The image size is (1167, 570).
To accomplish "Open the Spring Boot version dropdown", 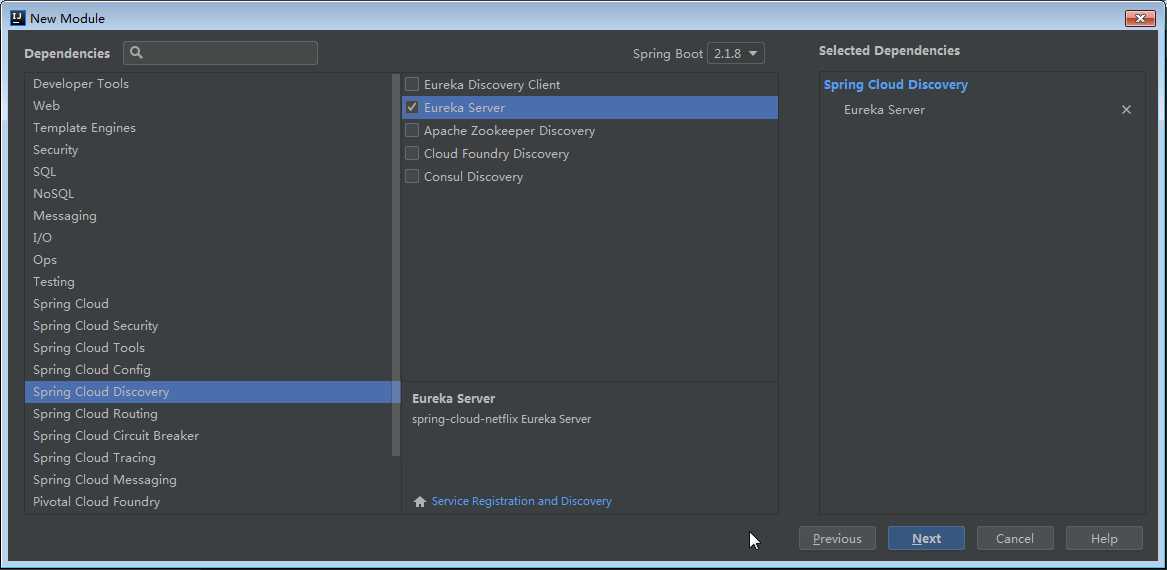I will (735, 54).
